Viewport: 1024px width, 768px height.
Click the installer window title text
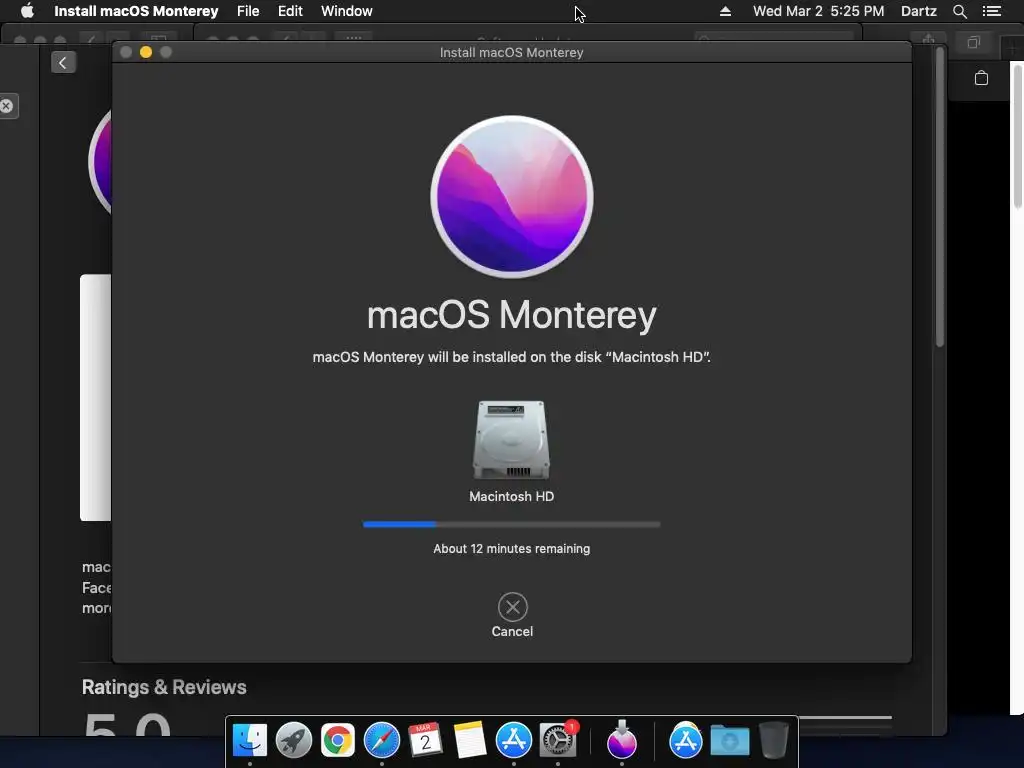(x=511, y=52)
